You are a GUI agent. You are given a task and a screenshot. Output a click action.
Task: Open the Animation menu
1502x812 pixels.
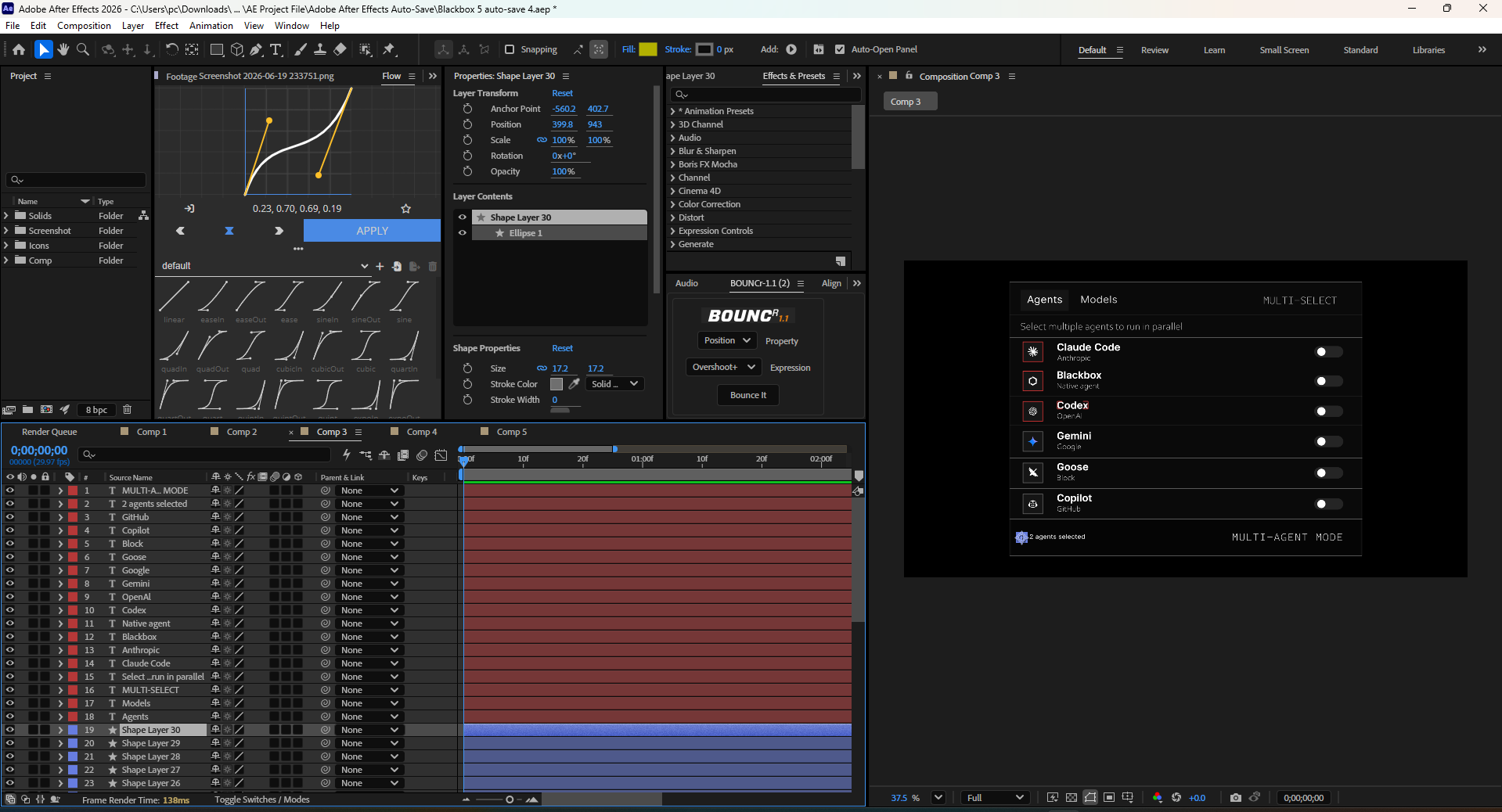pyautogui.click(x=211, y=26)
